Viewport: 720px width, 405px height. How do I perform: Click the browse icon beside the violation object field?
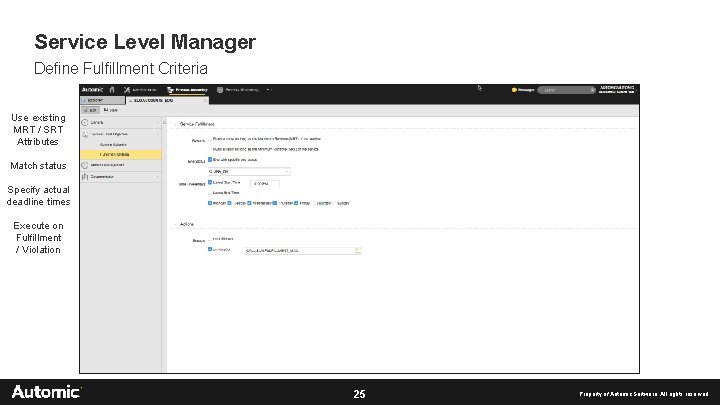point(358,251)
